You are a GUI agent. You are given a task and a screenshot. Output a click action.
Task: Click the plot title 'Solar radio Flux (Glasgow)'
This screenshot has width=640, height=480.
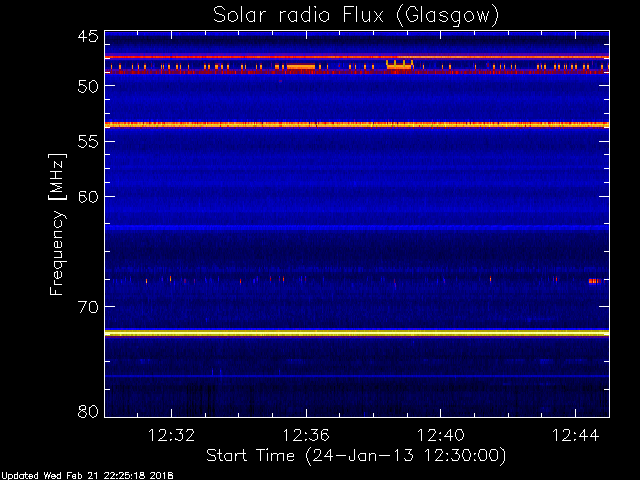coord(356,15)
